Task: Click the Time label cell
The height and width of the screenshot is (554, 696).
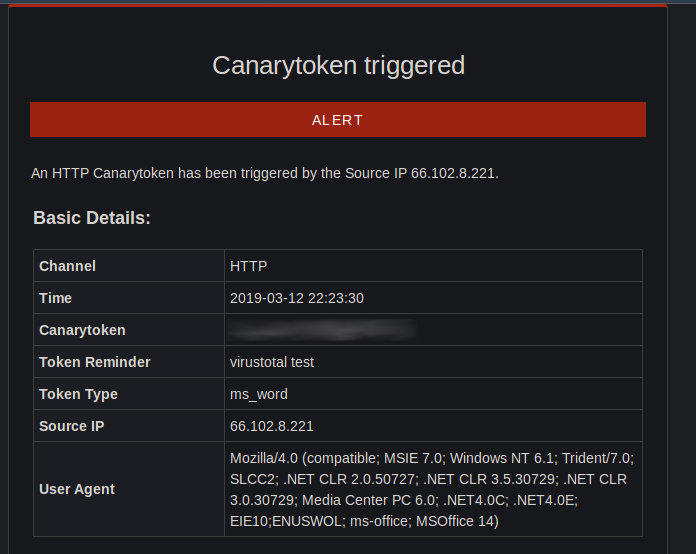Action: click(x=129, y=297)
